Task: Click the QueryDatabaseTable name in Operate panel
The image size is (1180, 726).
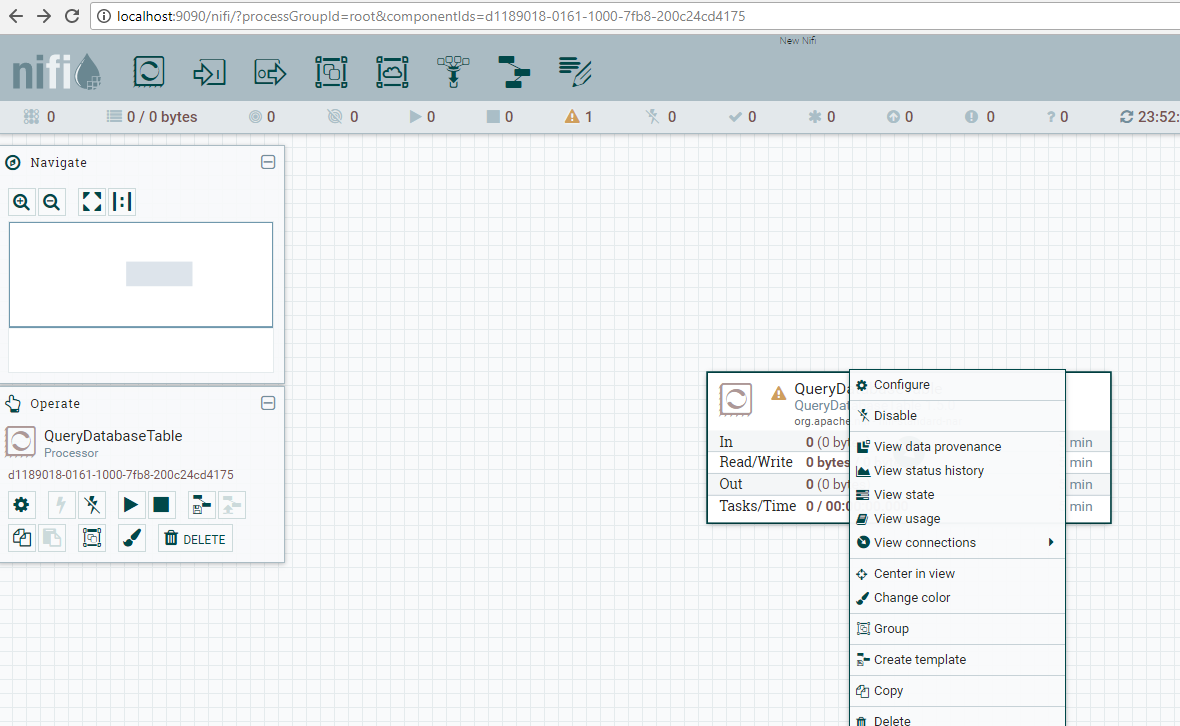Action: 113,436
